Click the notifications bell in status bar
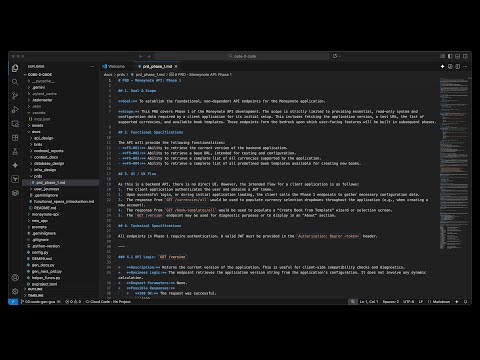Viewport: 480px width, 360px height. point(465,302)
